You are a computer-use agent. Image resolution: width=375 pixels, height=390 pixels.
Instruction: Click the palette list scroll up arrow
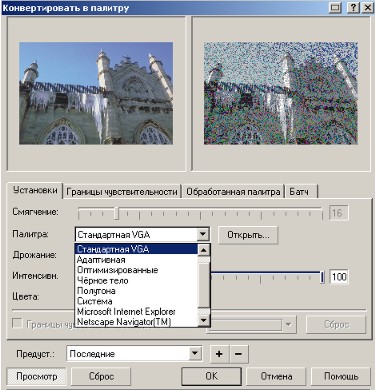[204, 250]
